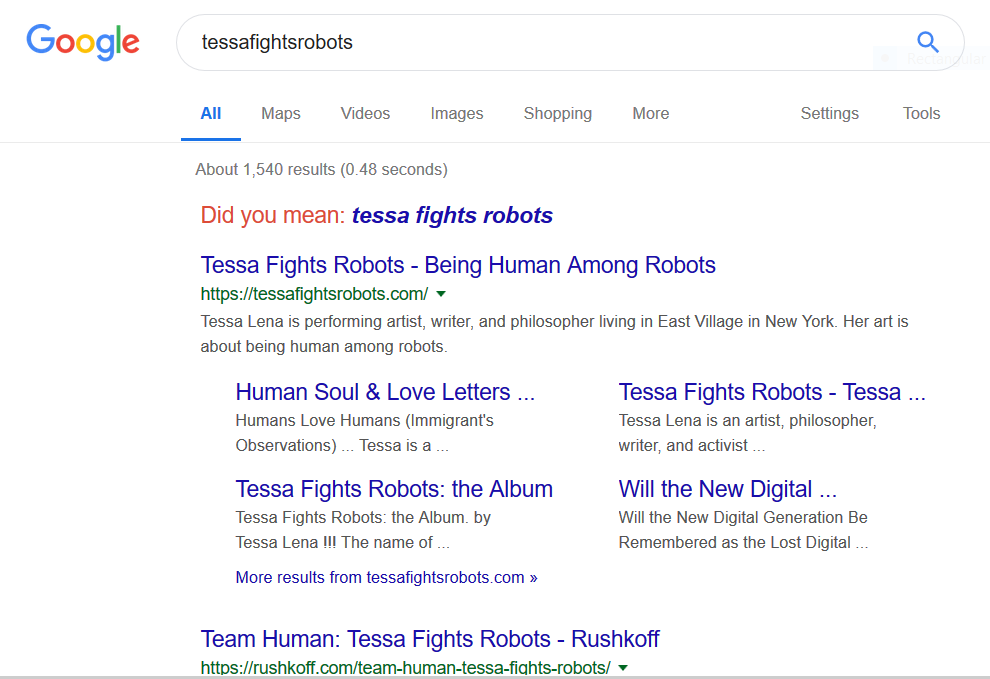Click the 'About 1,540 results' stats text
This screenshot has width=990, height=679.
(321, 170)
